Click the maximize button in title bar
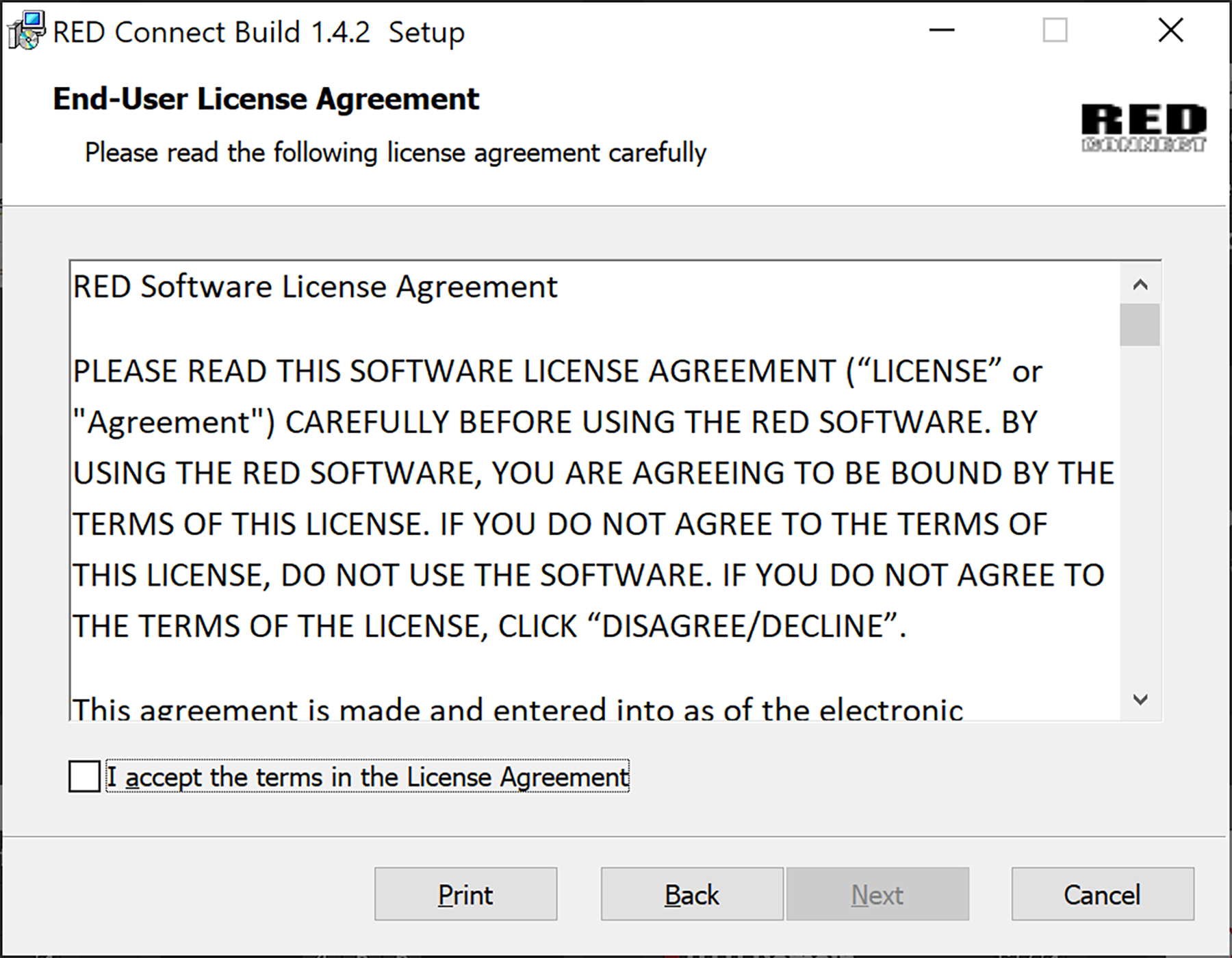This screenshot has height=958, width=1232. (x=1055, y=30)
